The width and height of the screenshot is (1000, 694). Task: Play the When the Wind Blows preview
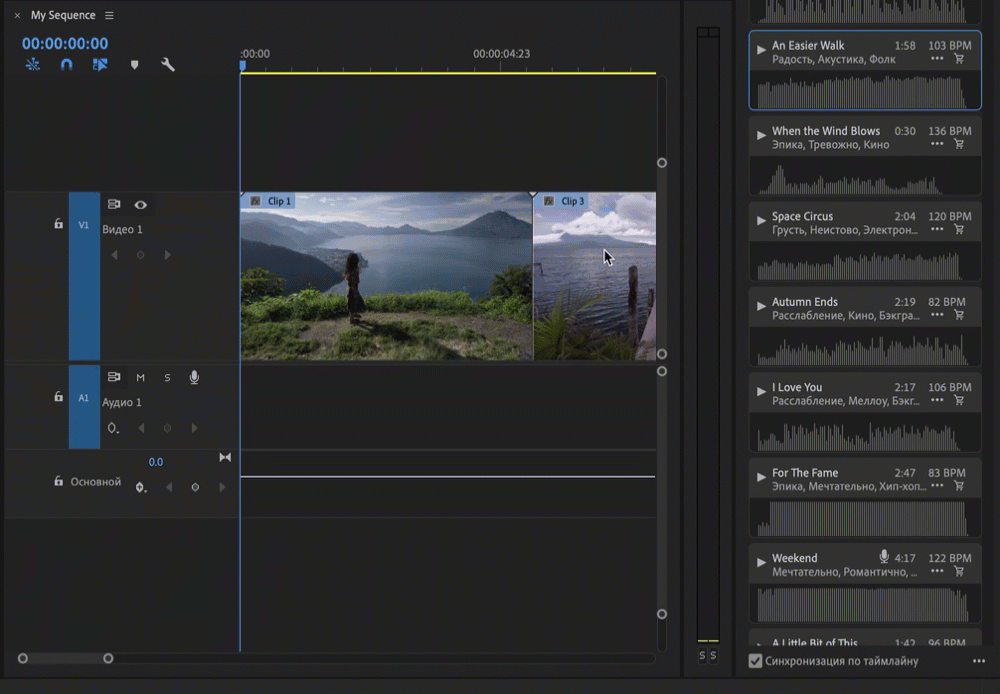pos(761,135)
